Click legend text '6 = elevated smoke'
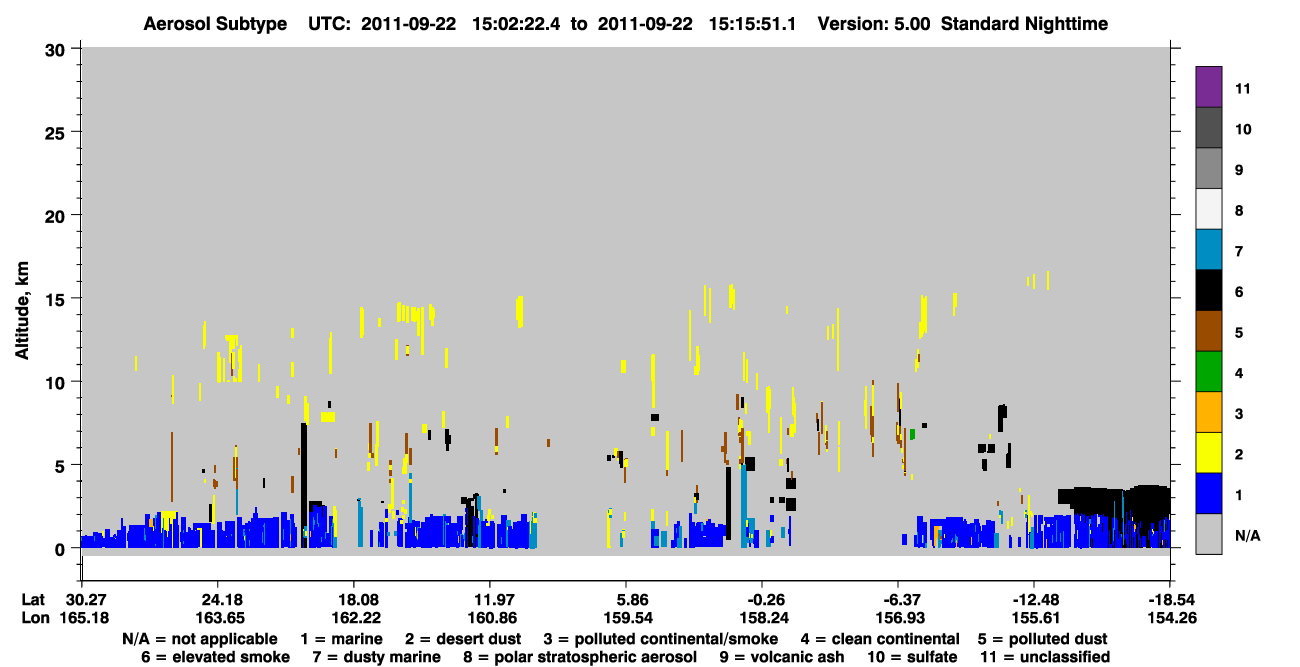The height and width of the screenshot is (667, 1300). [x=215, y=657]
